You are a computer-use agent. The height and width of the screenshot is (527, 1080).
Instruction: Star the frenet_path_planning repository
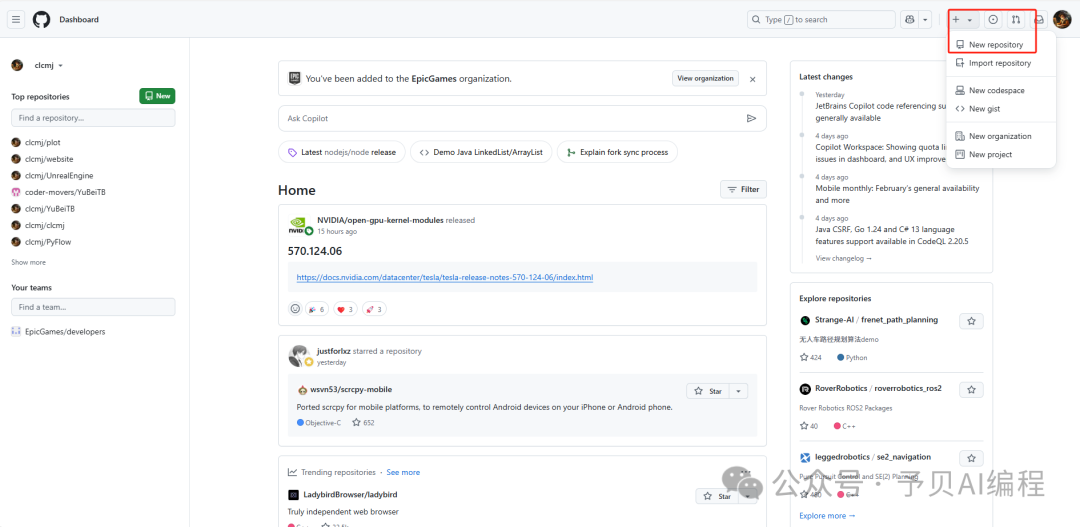(x=971, y=321)
